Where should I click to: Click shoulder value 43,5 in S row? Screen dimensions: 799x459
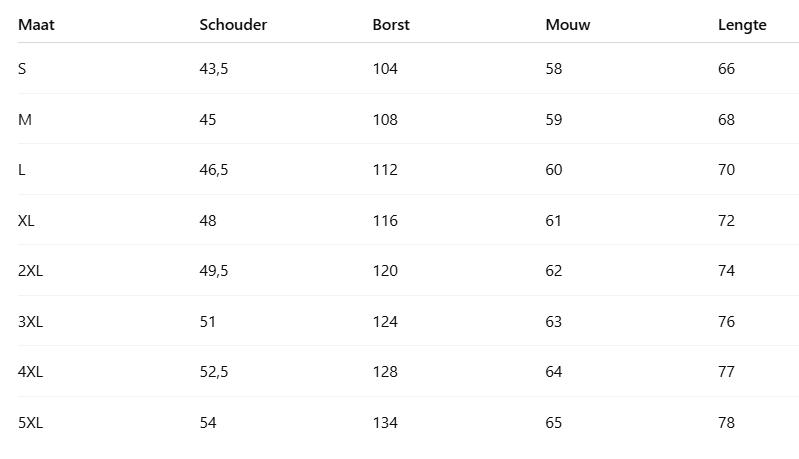[x=214, y=69]
